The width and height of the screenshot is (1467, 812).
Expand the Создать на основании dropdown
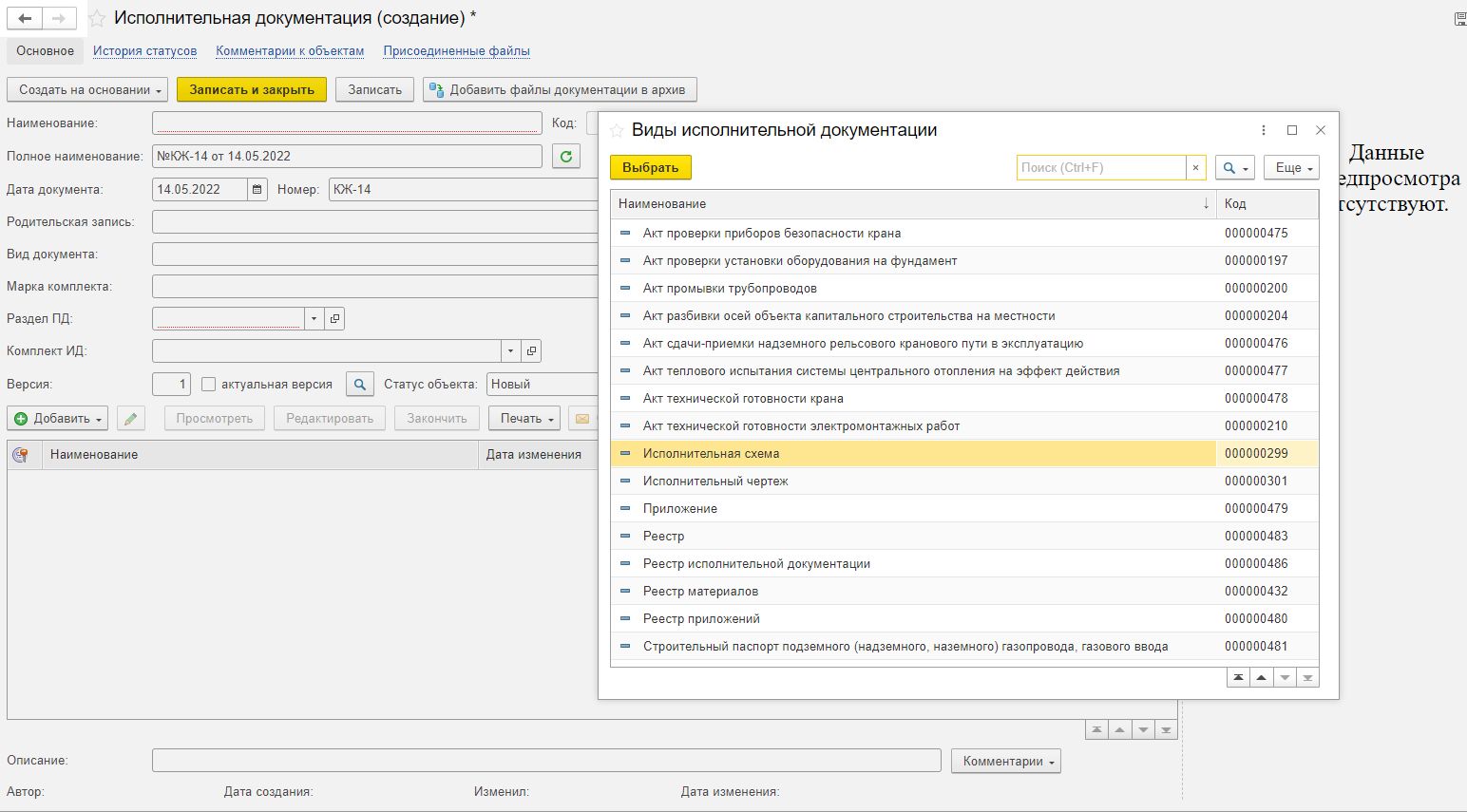[87, 90]
